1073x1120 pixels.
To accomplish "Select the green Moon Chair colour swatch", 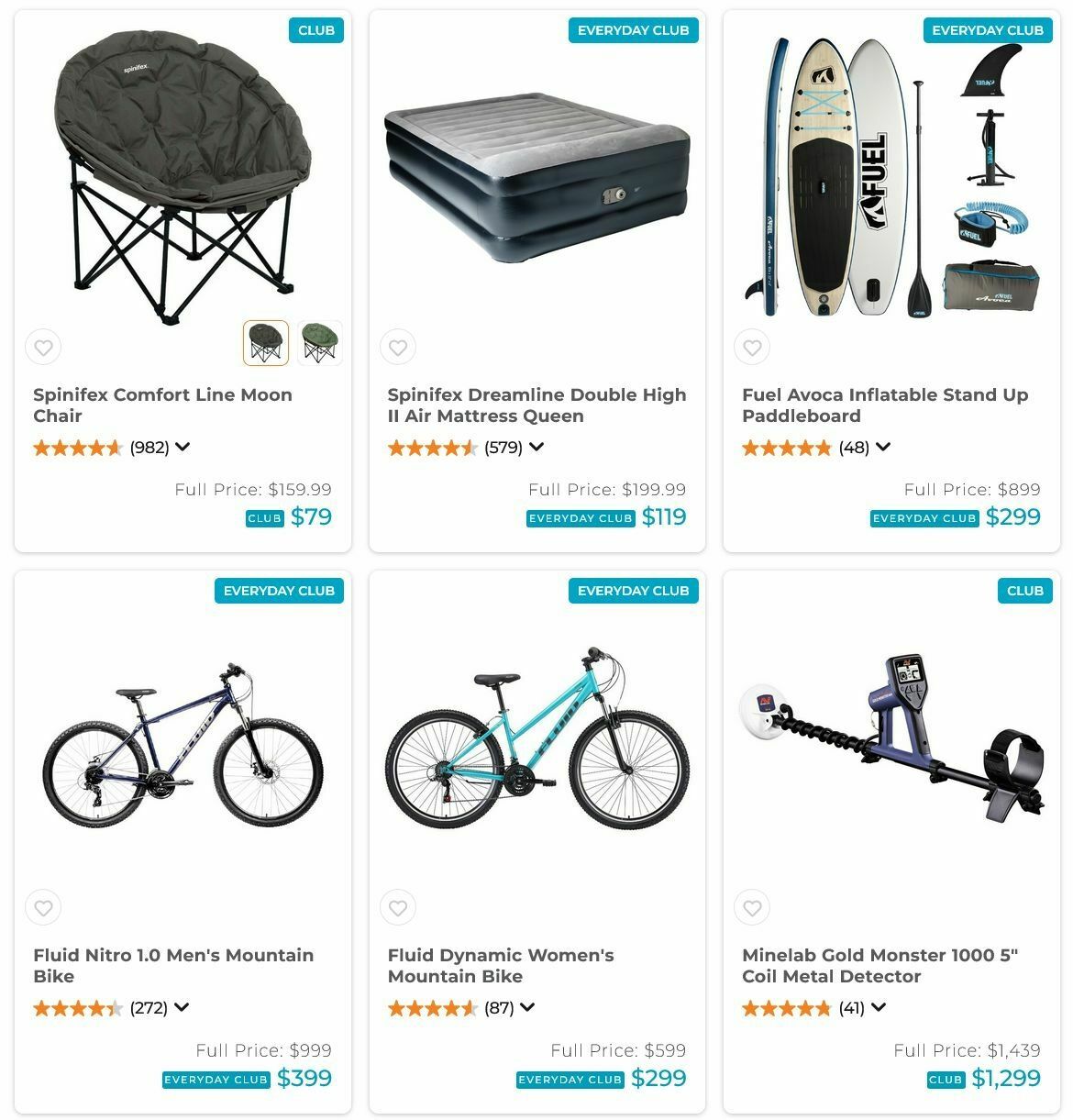I will (320, 343).
